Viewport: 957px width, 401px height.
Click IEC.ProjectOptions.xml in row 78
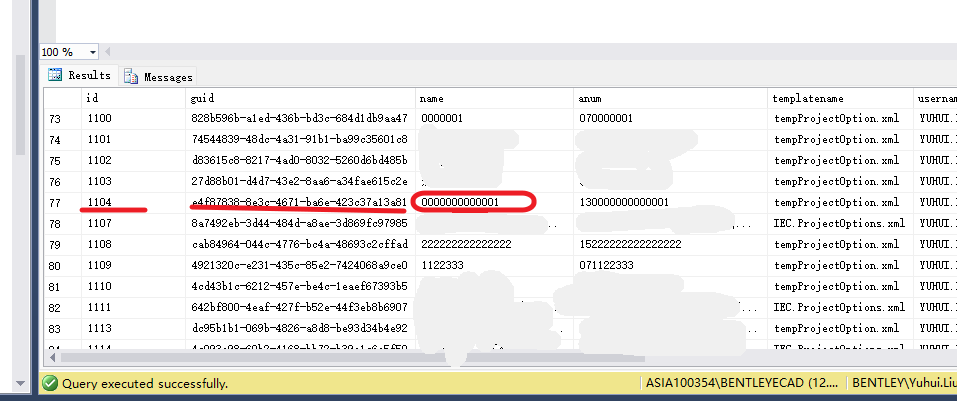point(839,223)
